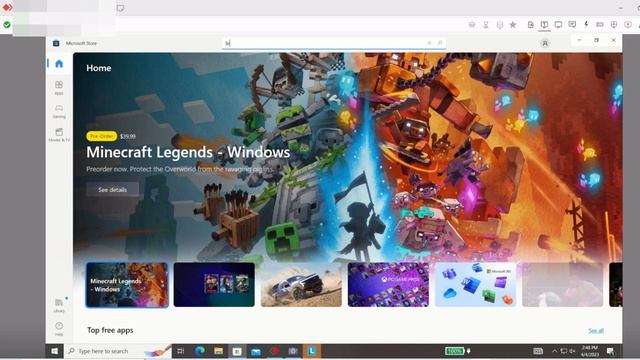Expand the hidden tray icons chevron
Image resolution: width=640 pixels, height=360 pixels.
(x=554, y=351)
